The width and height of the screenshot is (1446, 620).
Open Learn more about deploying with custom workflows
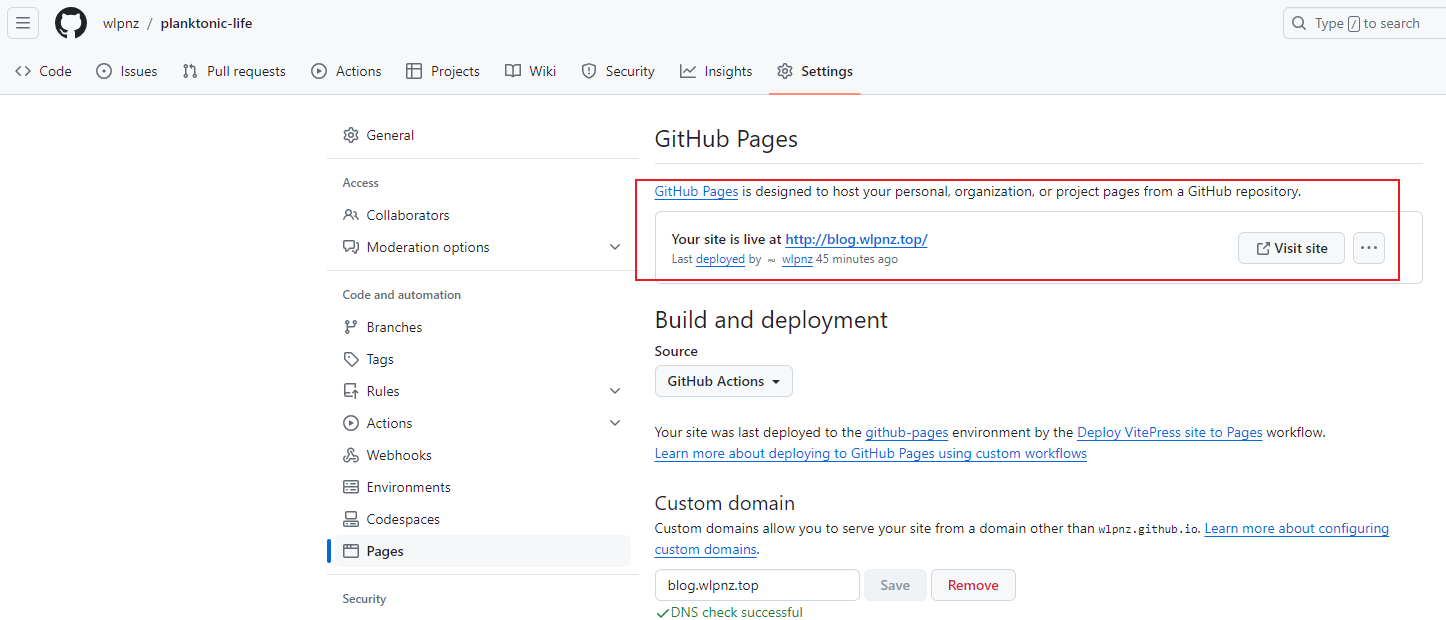click(871, 453)
